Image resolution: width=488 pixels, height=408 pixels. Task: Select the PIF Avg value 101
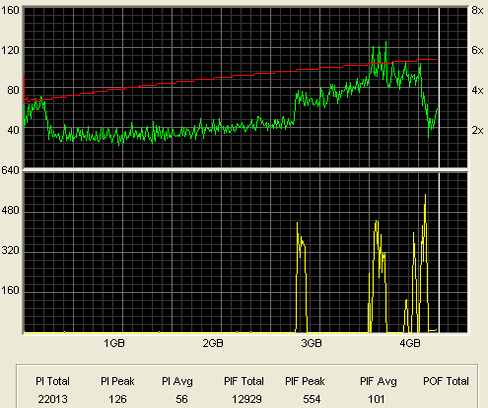(376, 399)
